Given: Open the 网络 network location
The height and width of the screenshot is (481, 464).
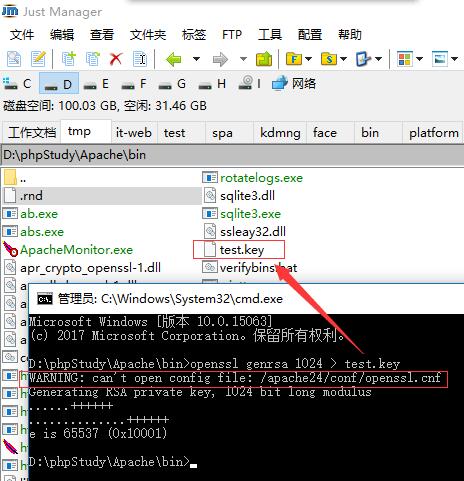Looking at the screenshot, I should pos(294,83).
